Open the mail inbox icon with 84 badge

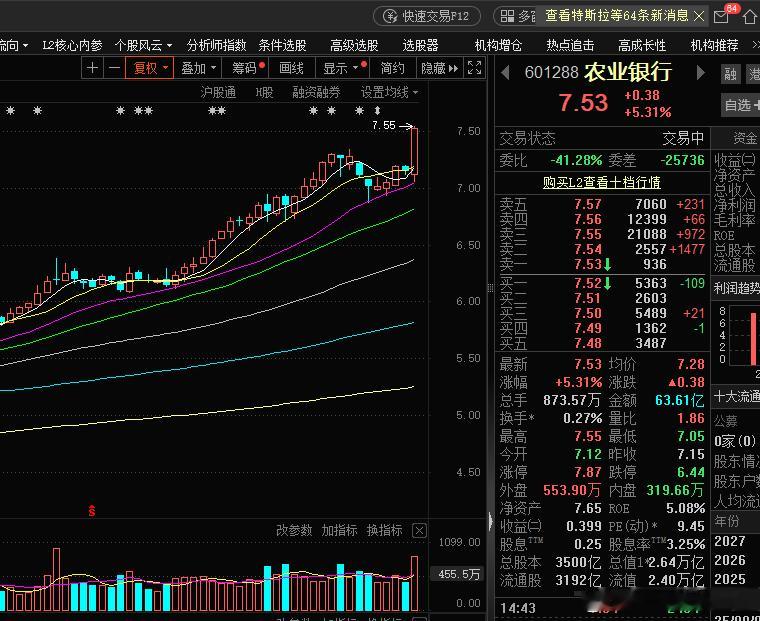coord(722,16)
